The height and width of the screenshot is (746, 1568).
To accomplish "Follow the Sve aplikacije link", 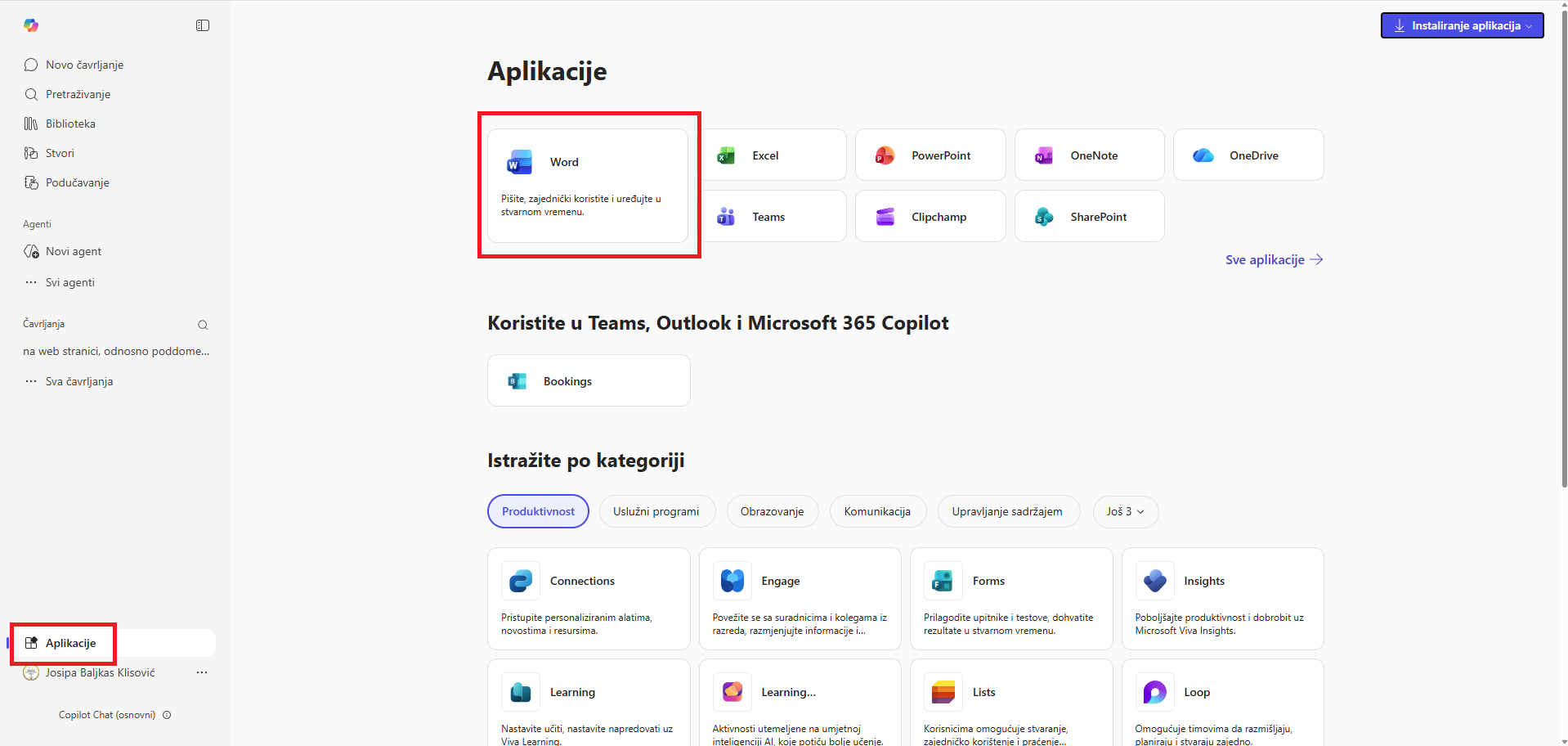I will (x=1273, y=260).
